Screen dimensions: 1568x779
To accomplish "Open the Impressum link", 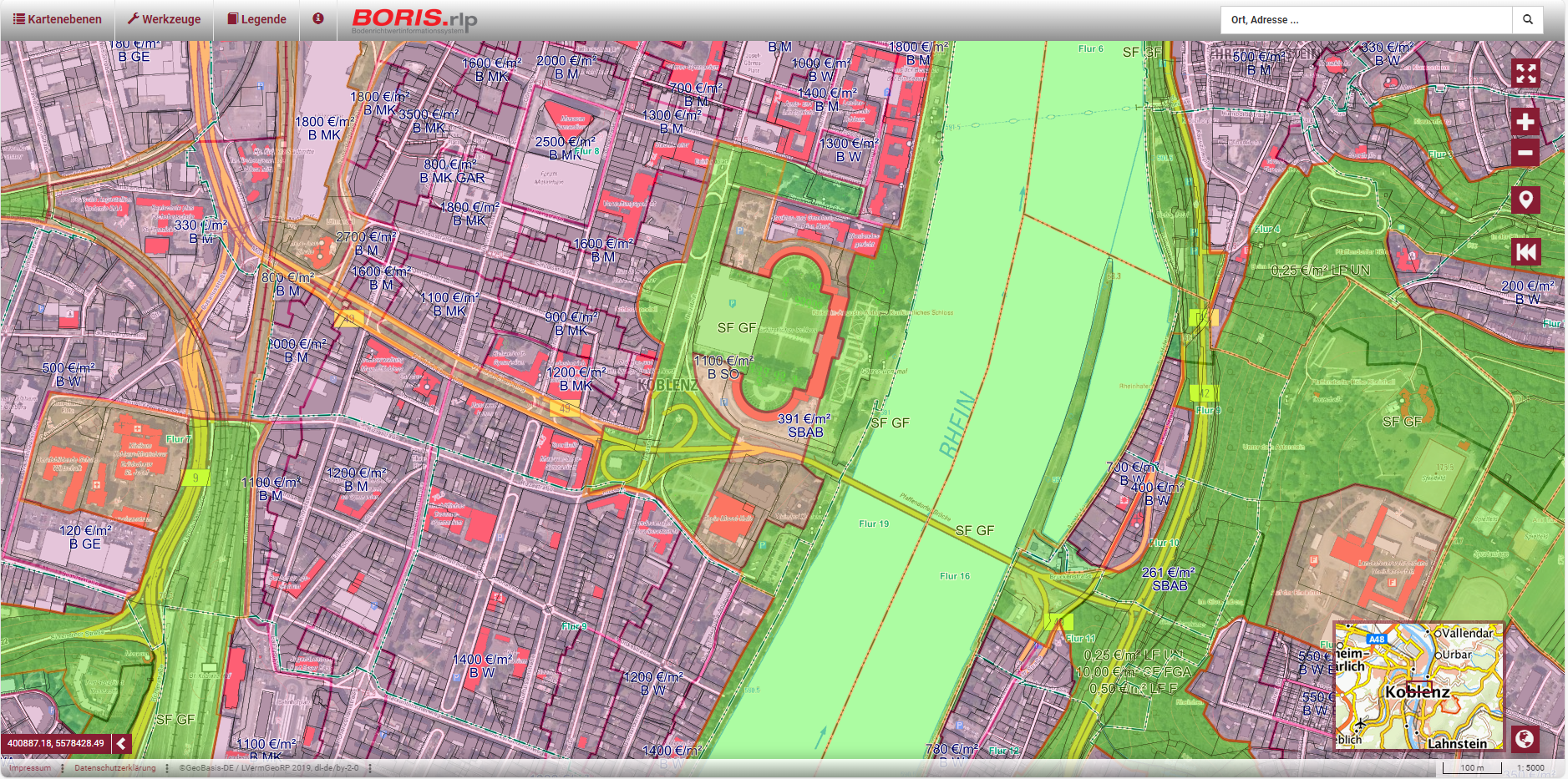I will point(30,768).
